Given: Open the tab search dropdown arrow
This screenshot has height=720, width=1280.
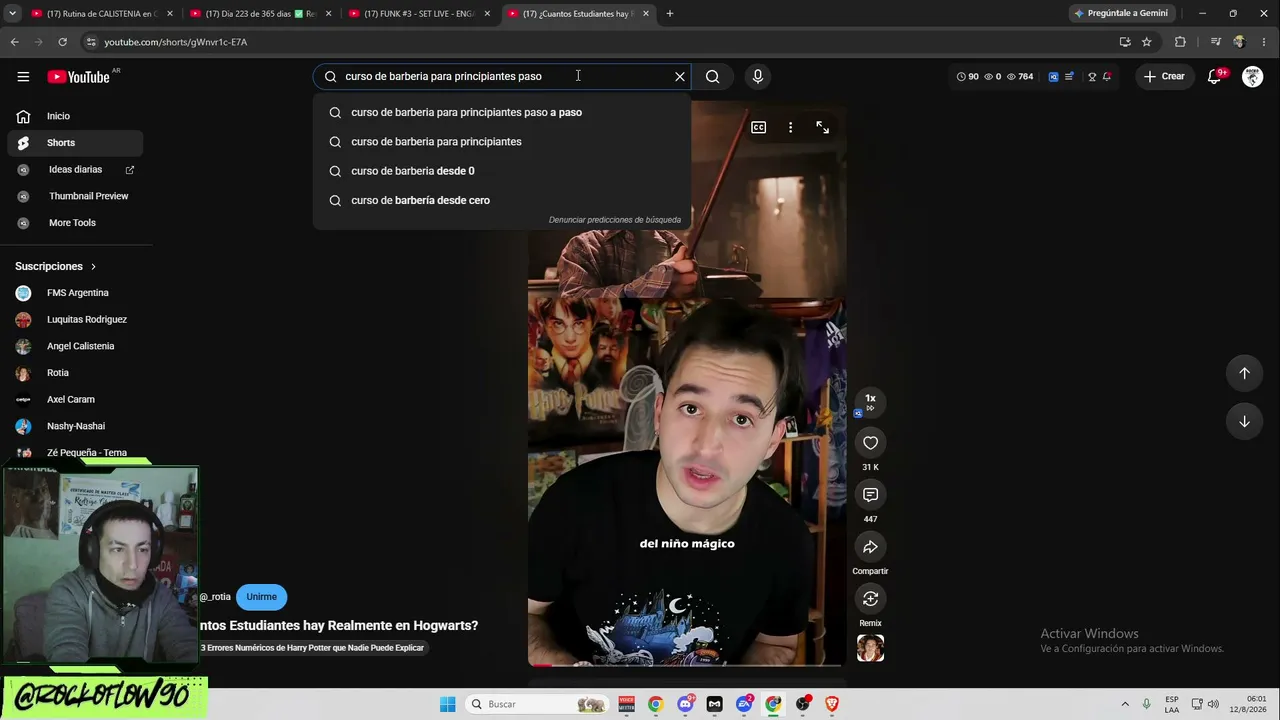Looking at the screenshot, I should pos(11,14).
